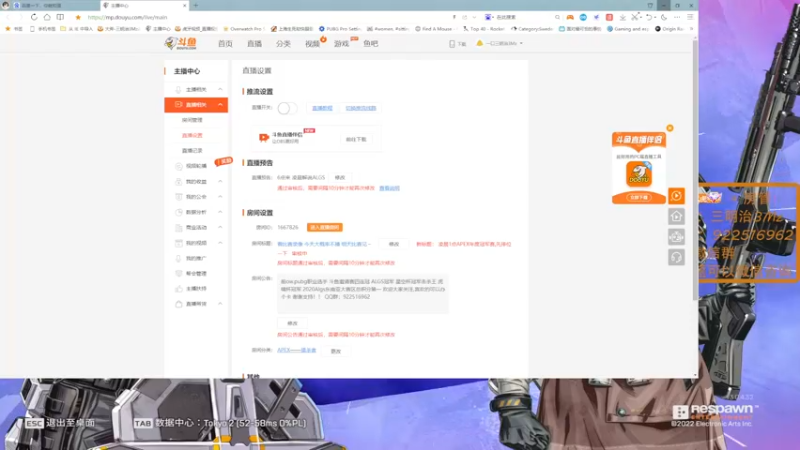This screenshot has width=800, height=450.
Task: Reload the page with the browser refresh icon
Action: (34, 17)
